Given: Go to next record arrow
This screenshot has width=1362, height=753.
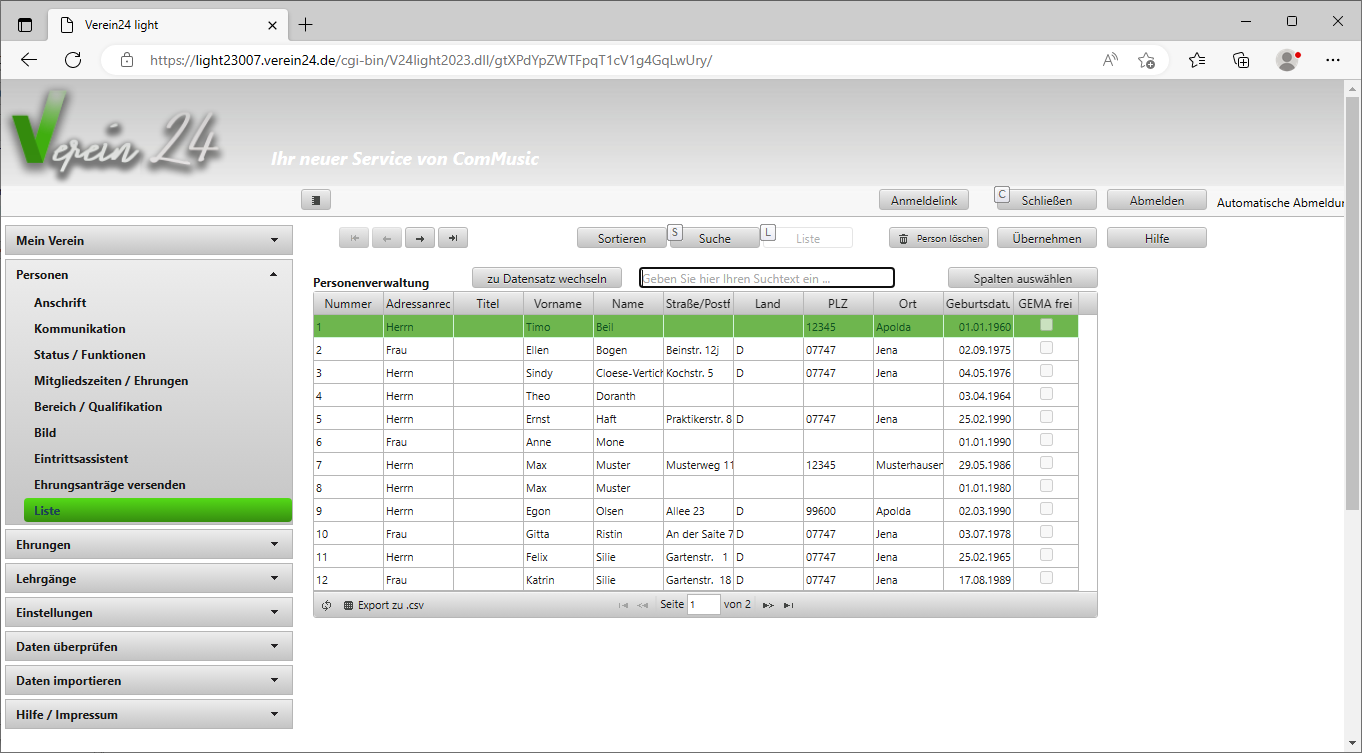Looking at the screenshot, I should [420, 238].
